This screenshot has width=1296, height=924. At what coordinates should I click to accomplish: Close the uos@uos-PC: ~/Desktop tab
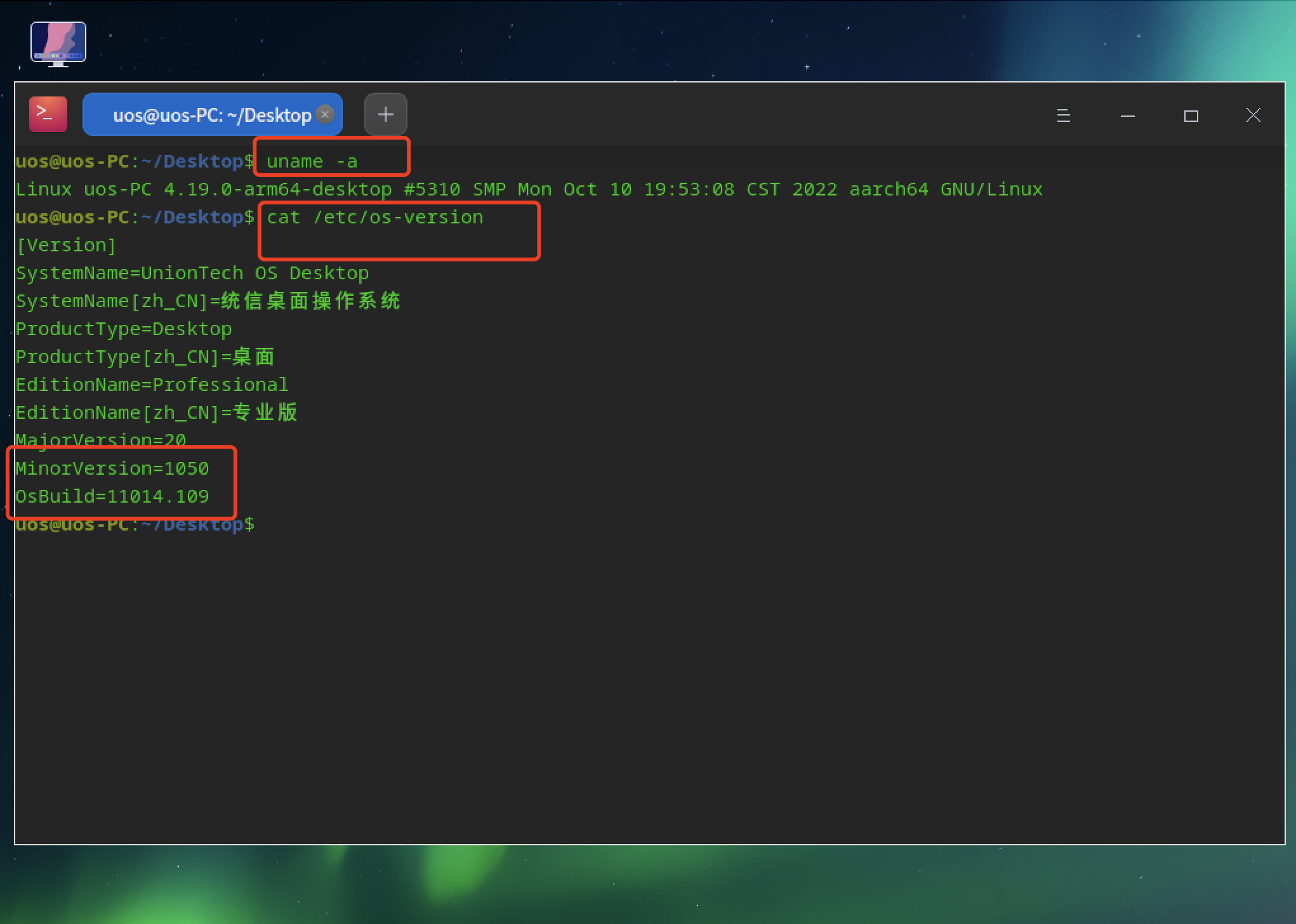(325, 114)
